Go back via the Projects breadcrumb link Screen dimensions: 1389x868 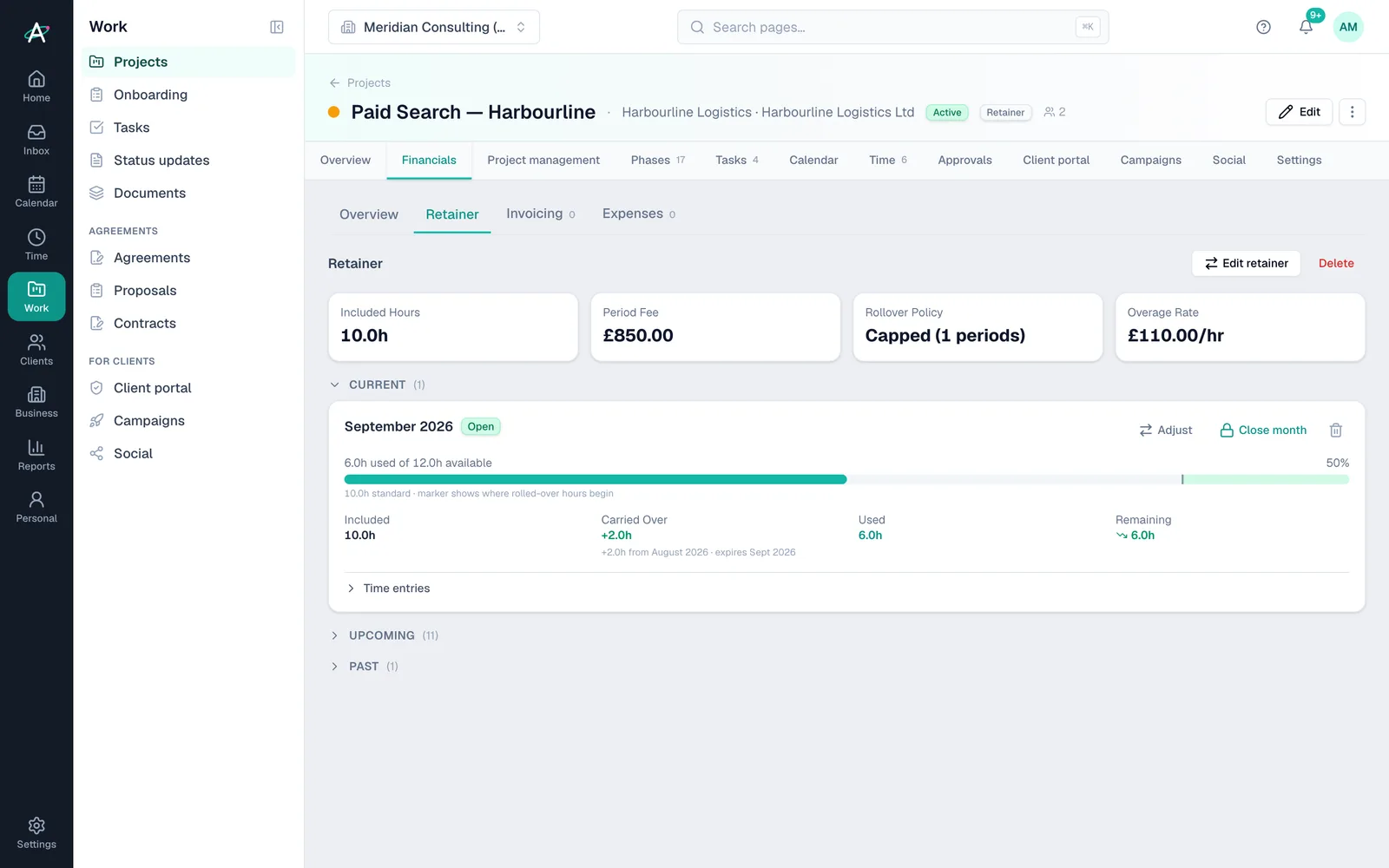point(359,82)
